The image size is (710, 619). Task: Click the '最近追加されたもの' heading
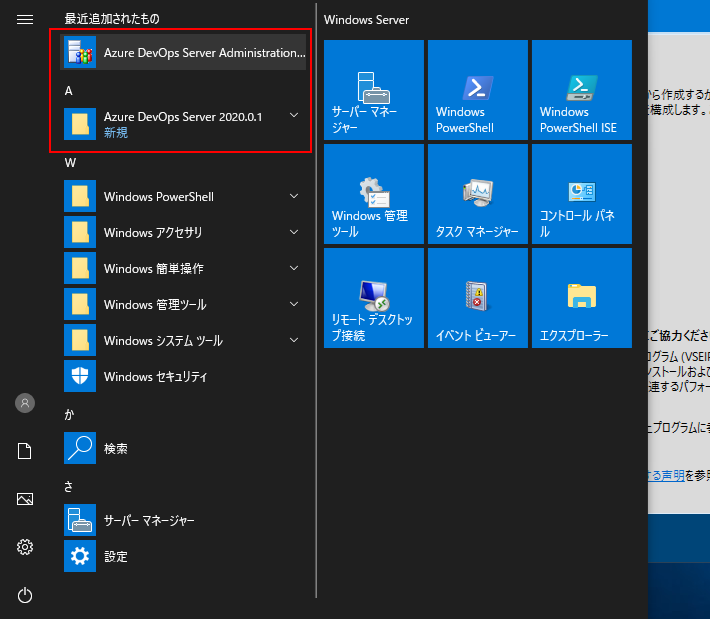[x=112, y=19]
